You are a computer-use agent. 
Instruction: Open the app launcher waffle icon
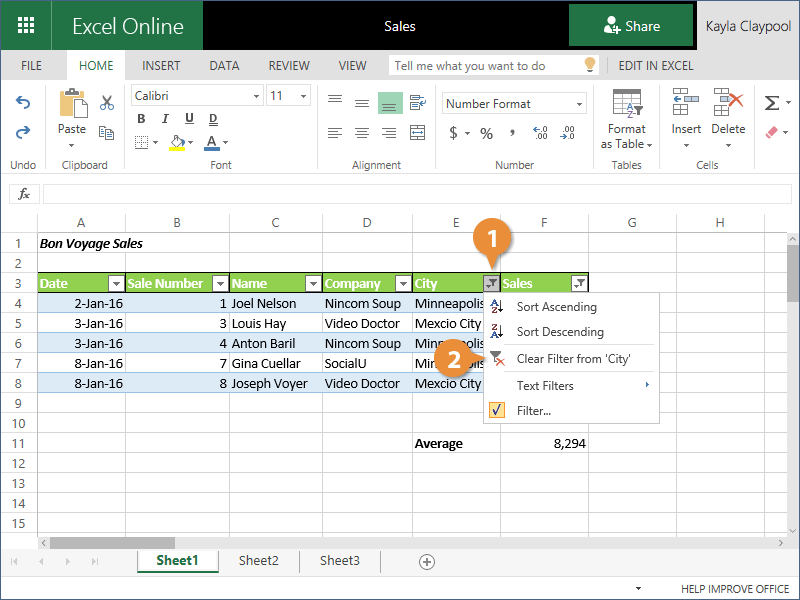26,26
